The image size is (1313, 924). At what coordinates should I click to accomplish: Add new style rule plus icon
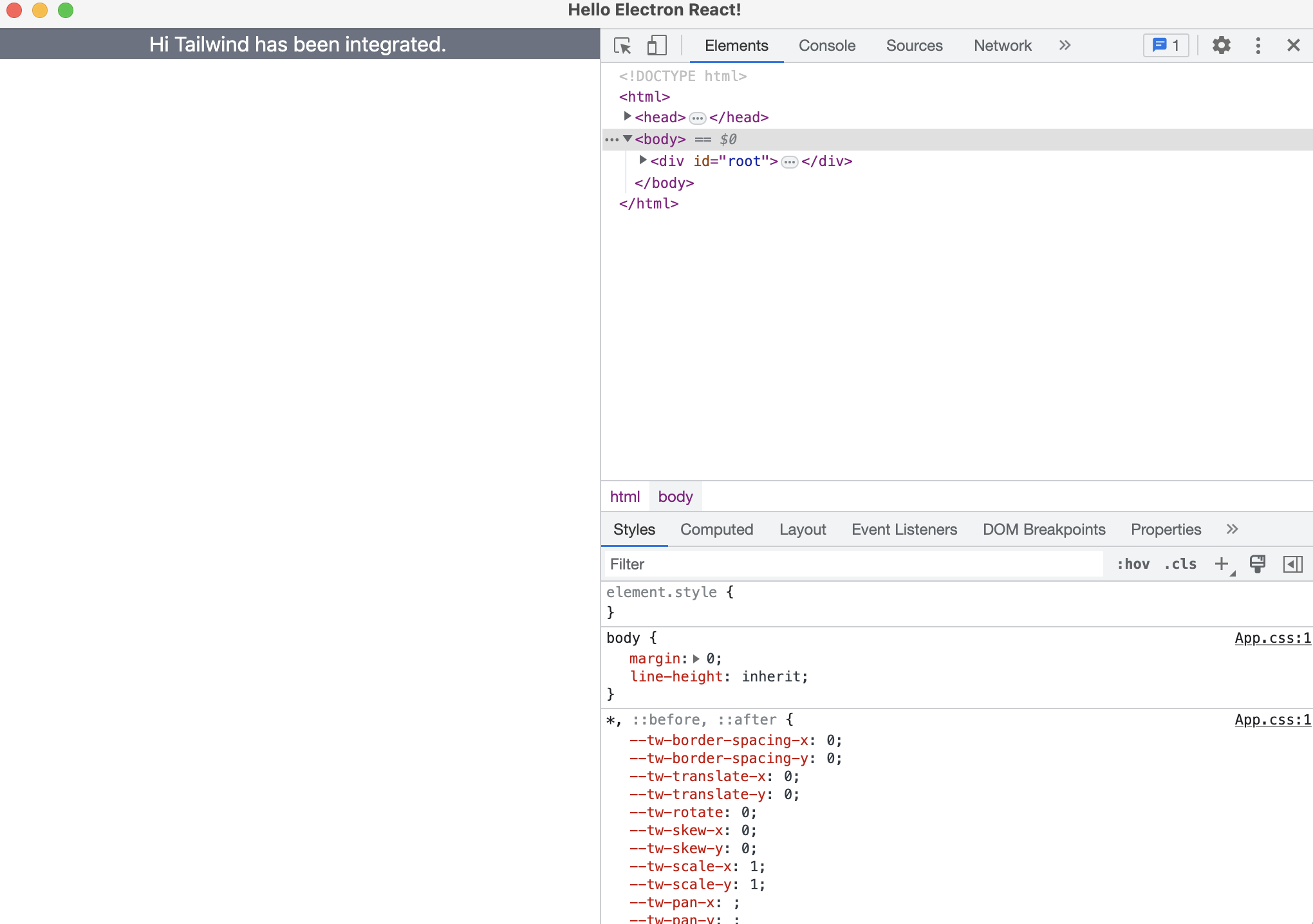pyautogui.click(x=1221, y=564)
